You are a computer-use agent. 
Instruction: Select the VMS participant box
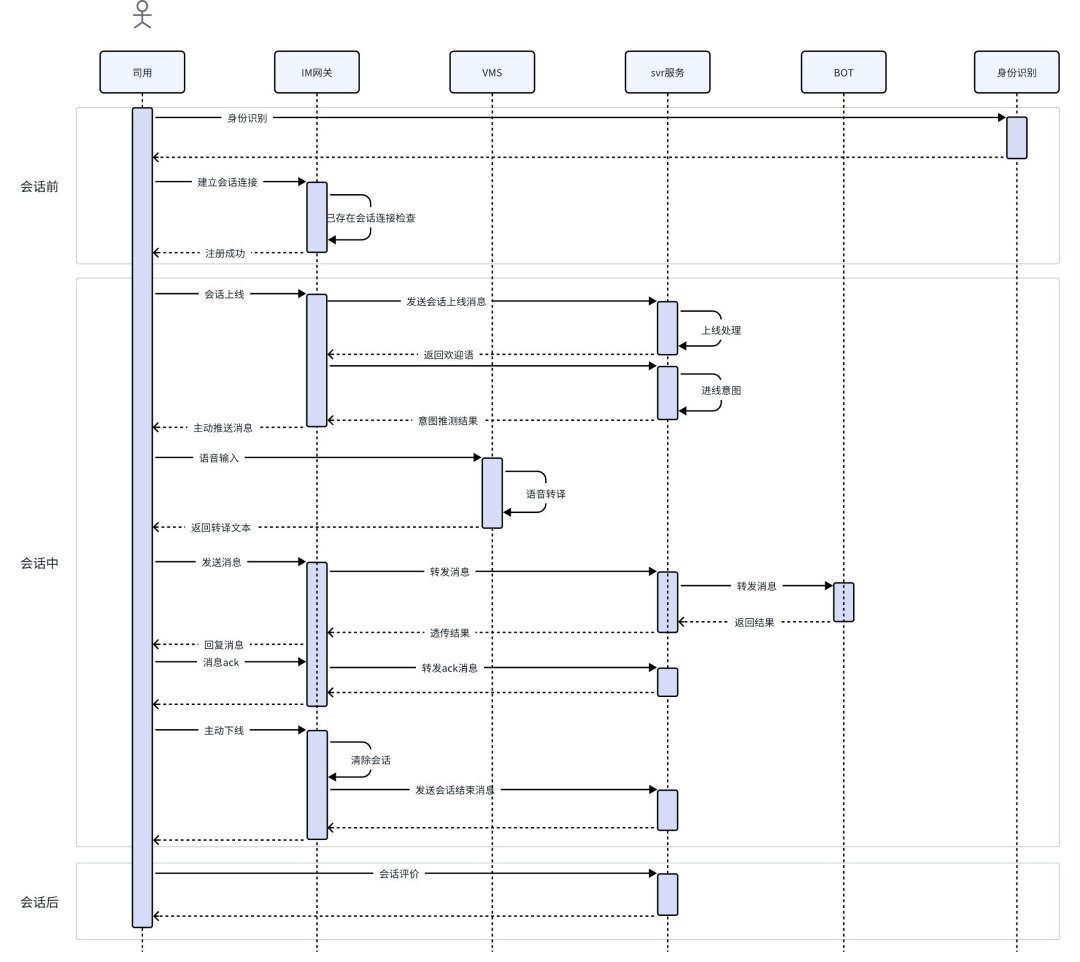492,72
